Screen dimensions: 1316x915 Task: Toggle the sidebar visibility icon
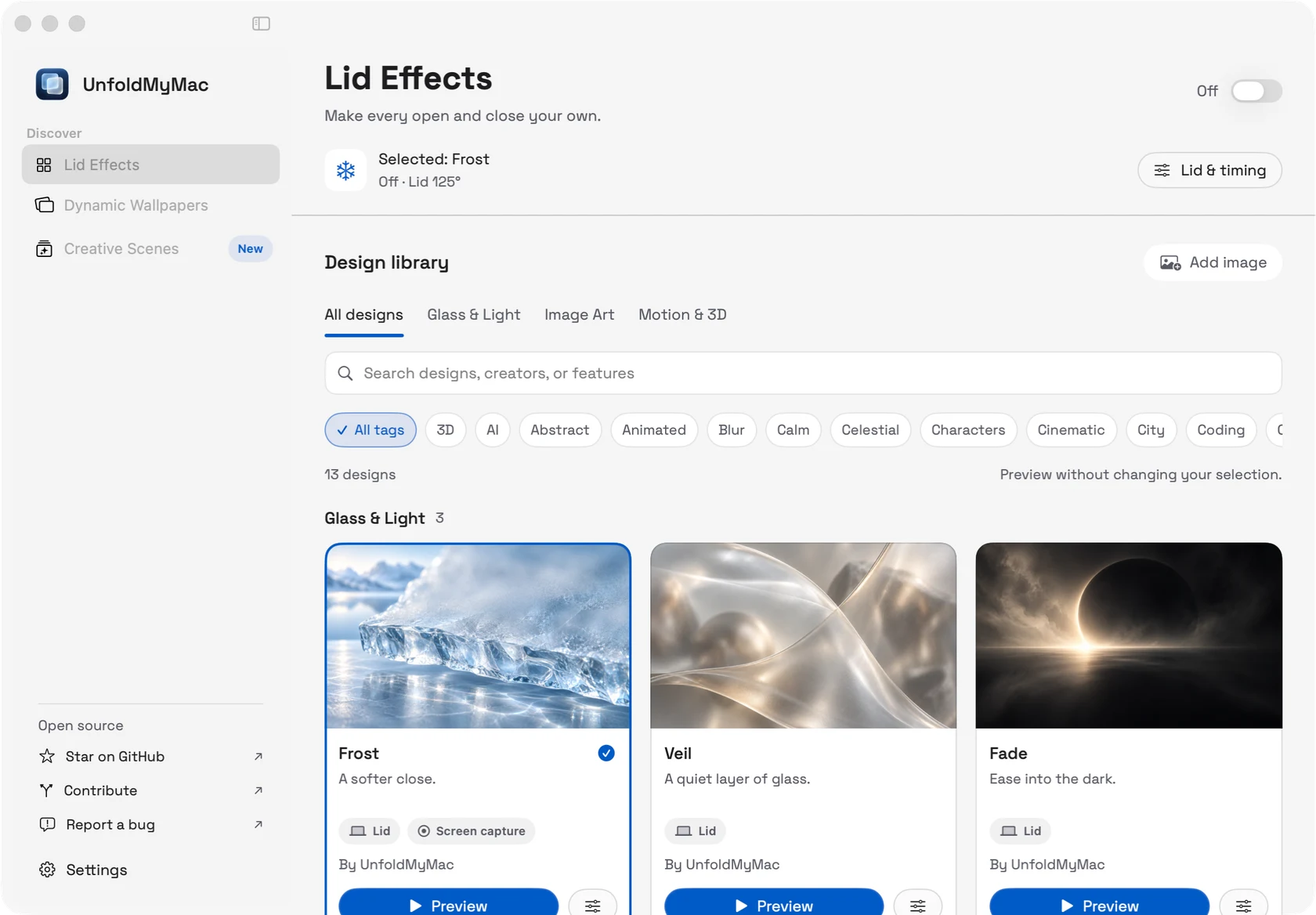[261, 24]
